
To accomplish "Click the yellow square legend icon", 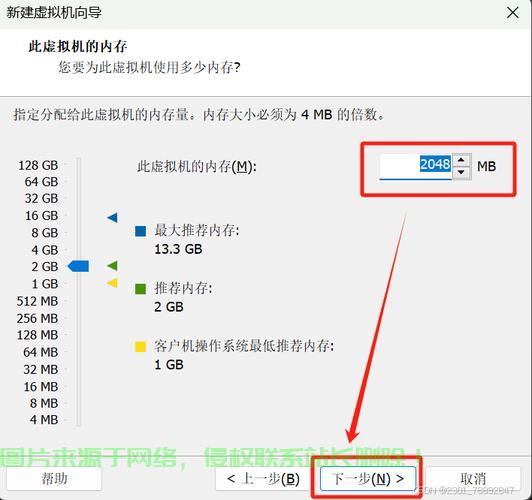I will (140, 347).
